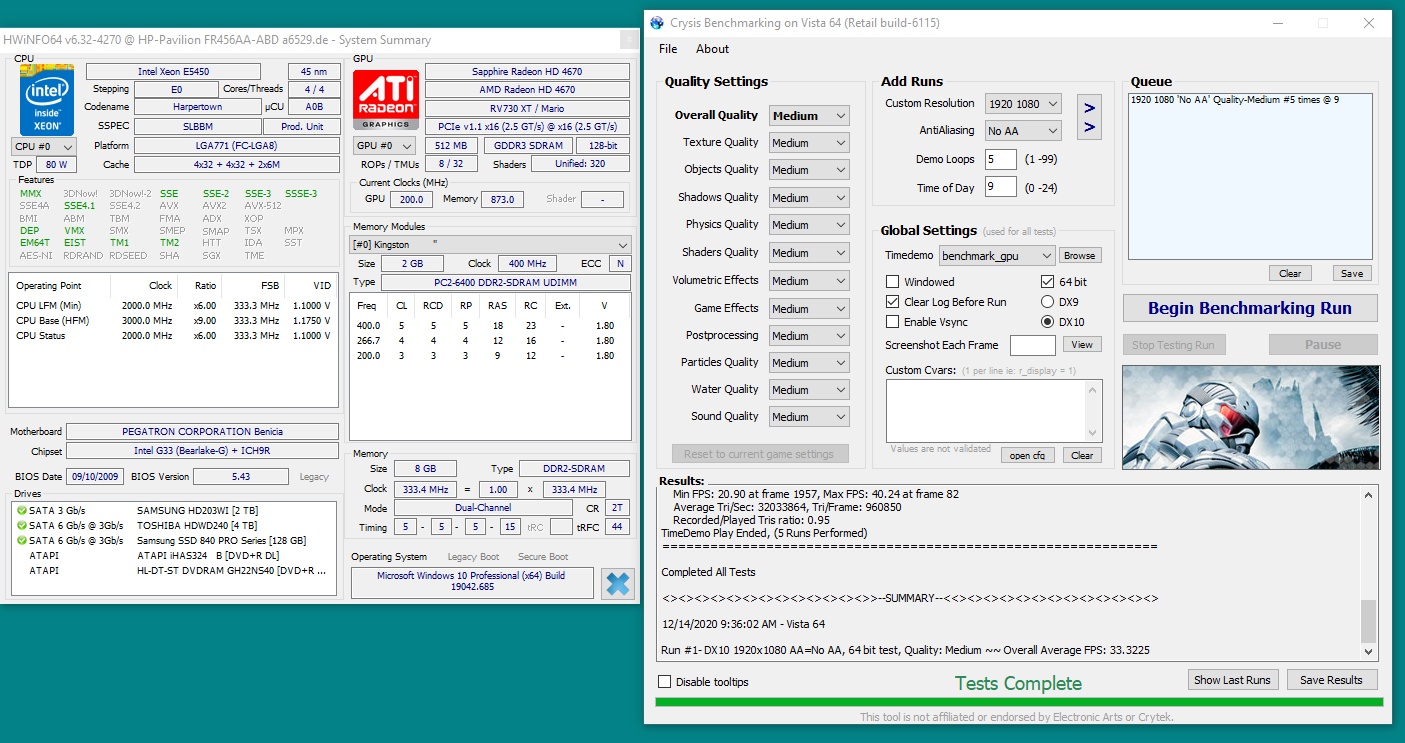The height and width of the screenshot is (743, 1405).
Task: Click the Crysis Benchmarking title bar app icon
Action: point(657,23)
